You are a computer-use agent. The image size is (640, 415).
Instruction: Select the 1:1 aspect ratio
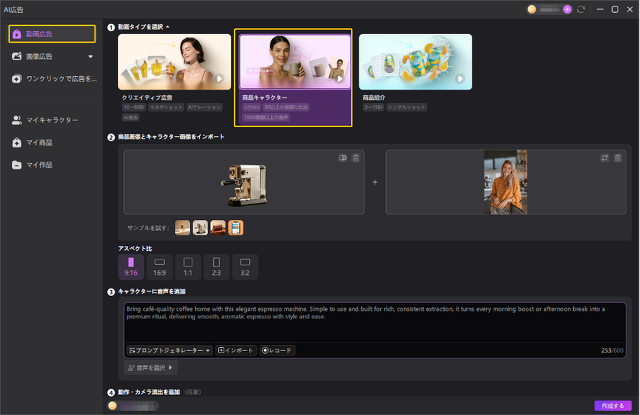click(188, 267)
